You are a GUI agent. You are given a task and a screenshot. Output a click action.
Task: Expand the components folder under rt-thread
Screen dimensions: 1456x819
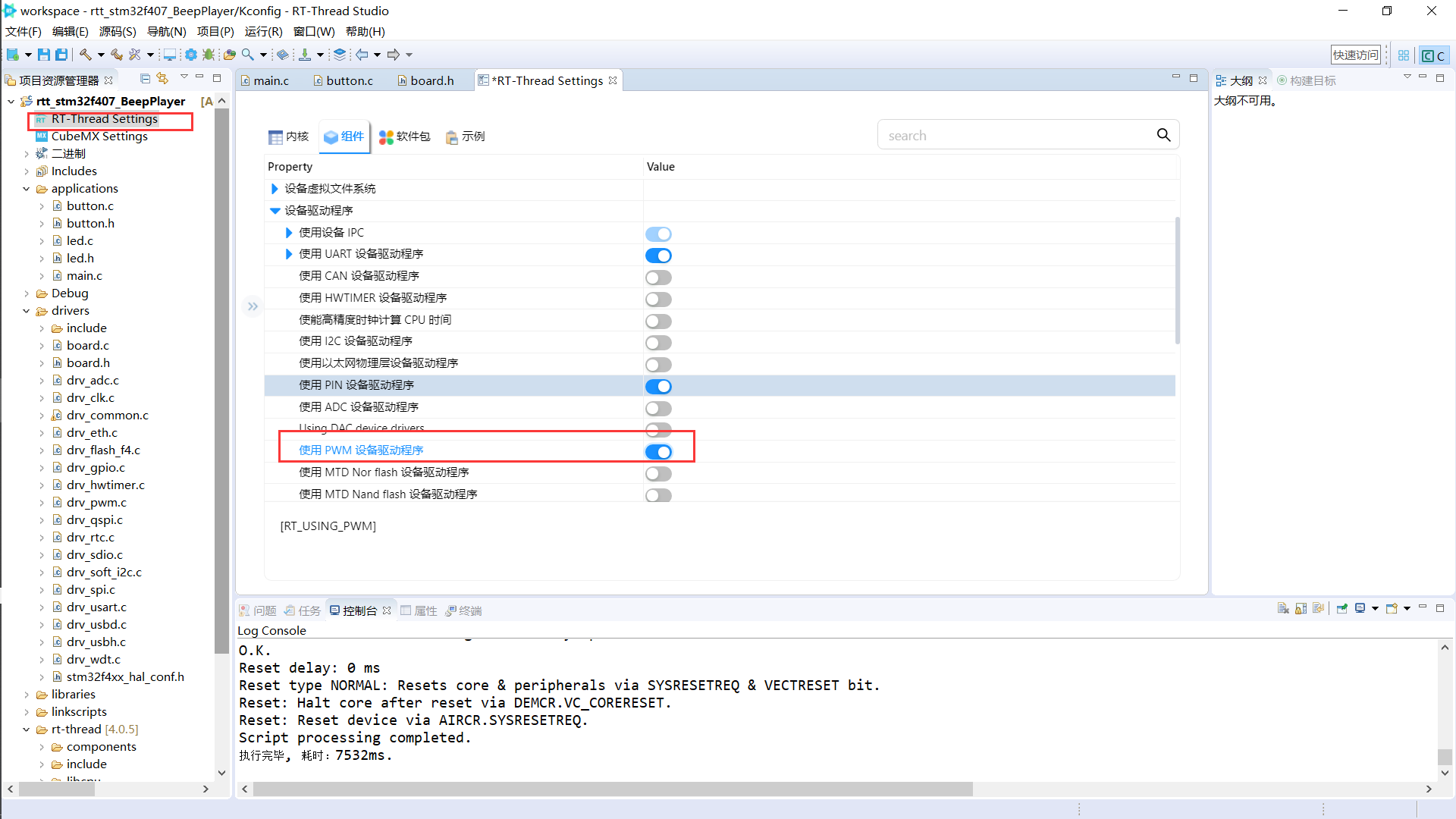pyautogui.click(x=43, y=746)
